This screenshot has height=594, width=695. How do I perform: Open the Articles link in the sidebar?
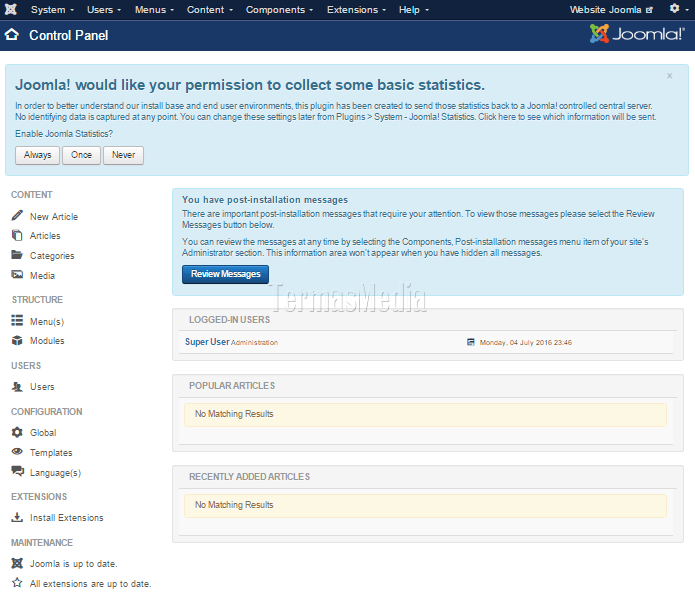click(x=45, y=235)
